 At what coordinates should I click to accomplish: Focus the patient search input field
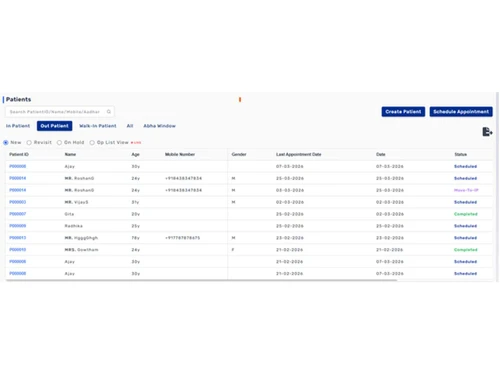click(59, 112)
